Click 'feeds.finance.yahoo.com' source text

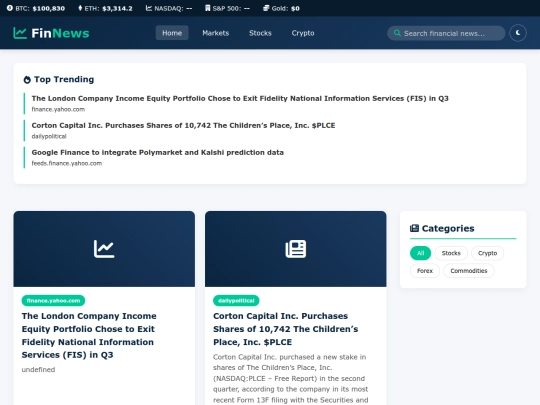[67, 163]
